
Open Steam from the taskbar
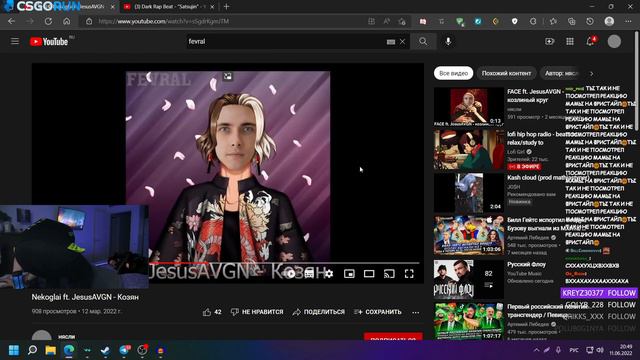pyautogui.click(x=105, y=350)
